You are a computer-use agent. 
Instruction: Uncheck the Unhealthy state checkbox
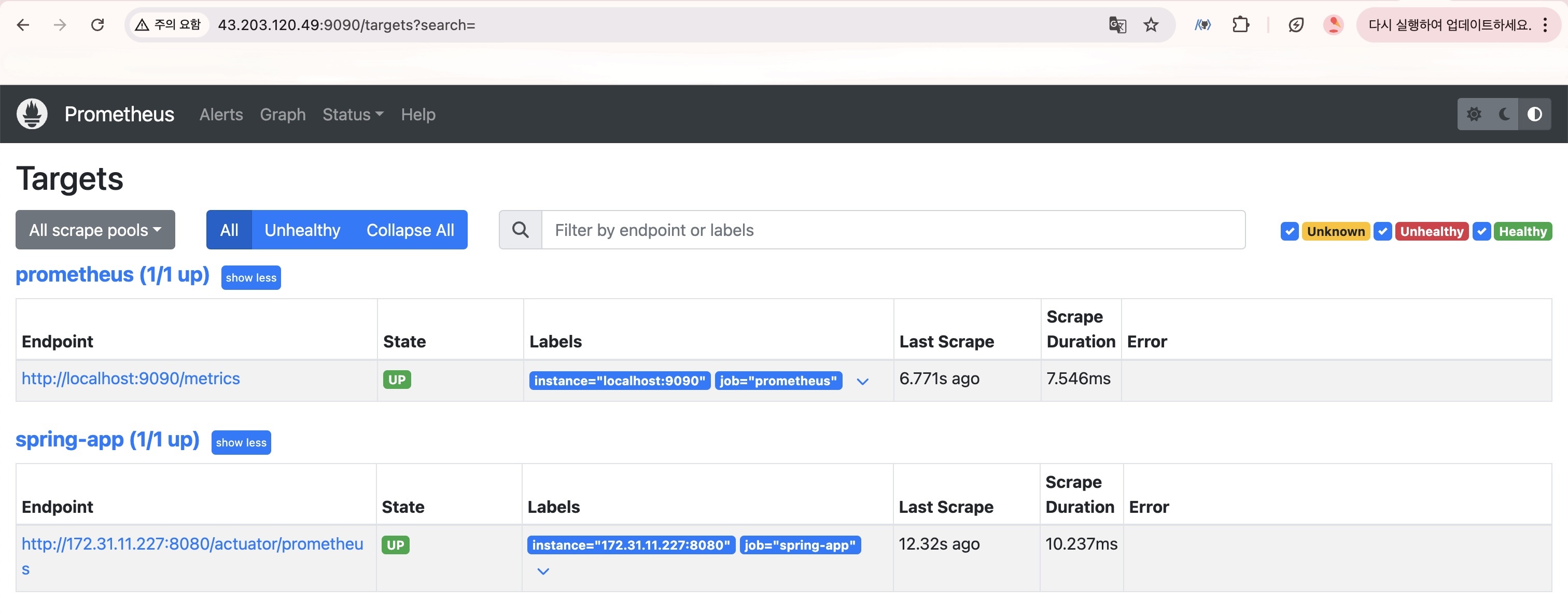pos(1382,231)
